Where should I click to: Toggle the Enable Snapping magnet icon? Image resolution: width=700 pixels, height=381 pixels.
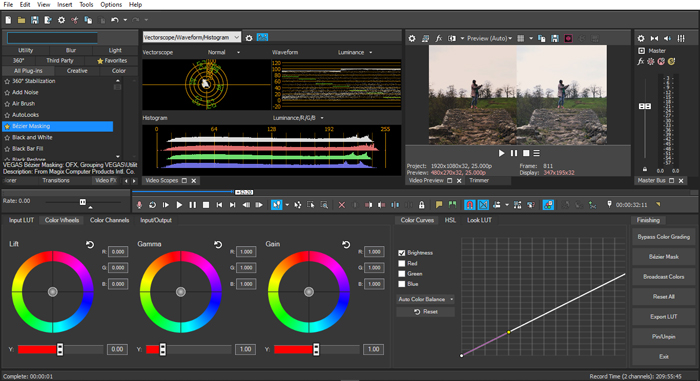click(x=470, y=205)
